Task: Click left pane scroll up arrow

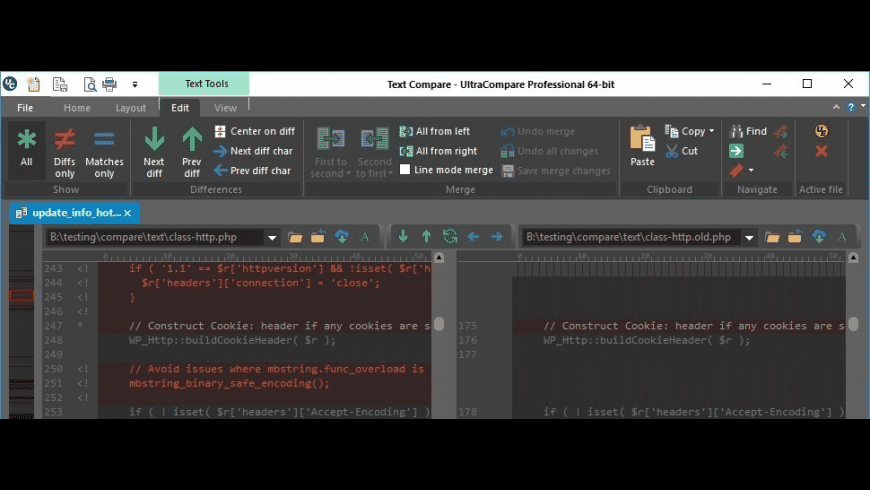Action: point(439,257)
